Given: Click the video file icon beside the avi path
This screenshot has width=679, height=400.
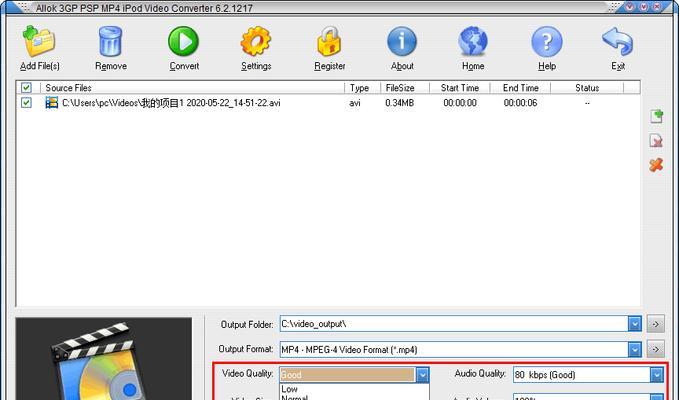Looking at the screenshot, I should pyautogui.click(x=52, y=103).
